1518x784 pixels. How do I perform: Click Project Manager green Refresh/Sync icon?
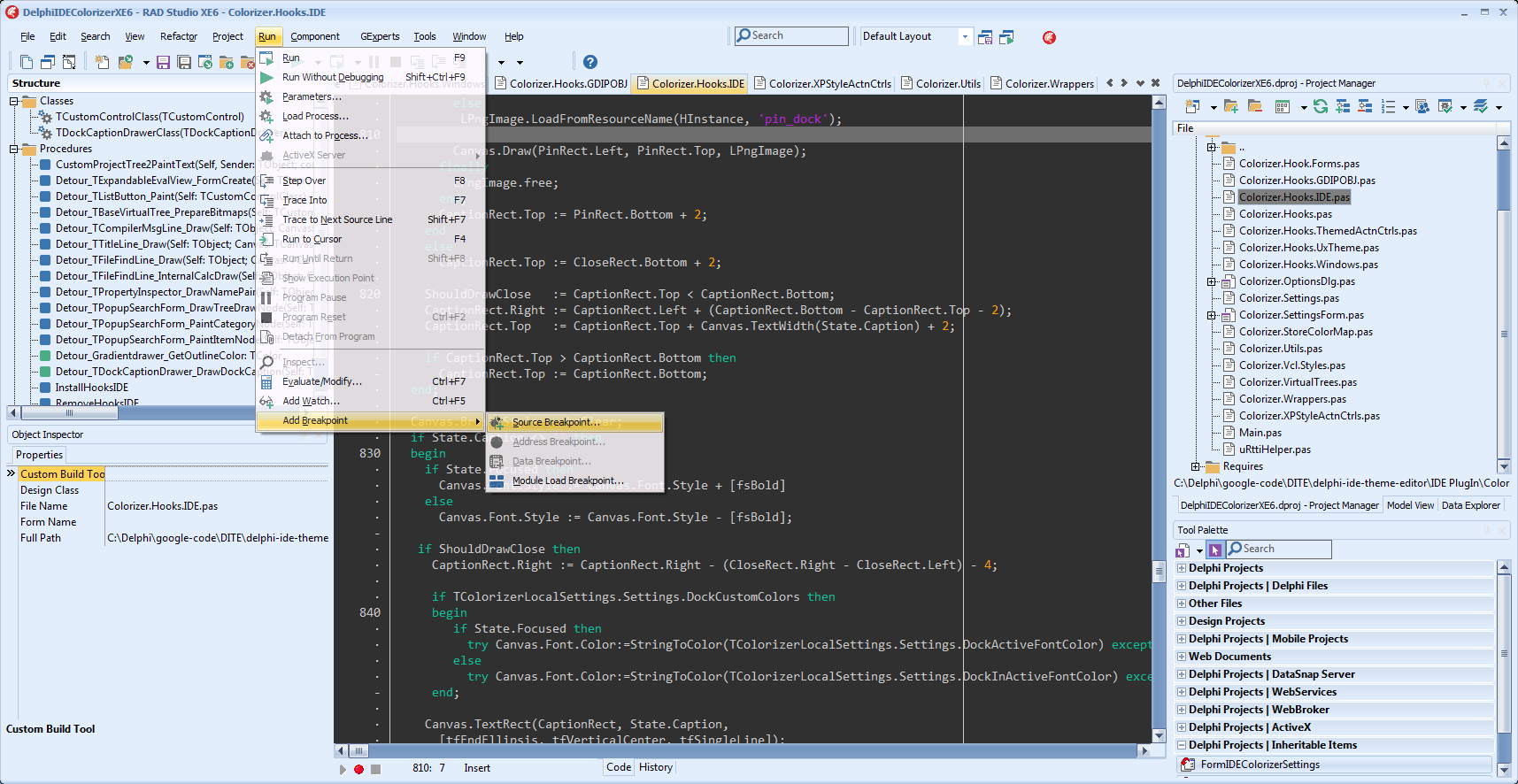[1321, 106]
